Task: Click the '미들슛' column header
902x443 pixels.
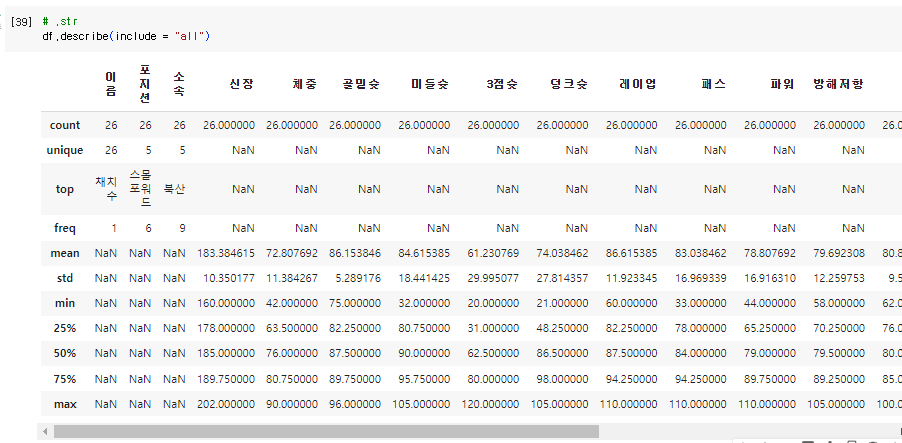Action: [x=430, y=84]
